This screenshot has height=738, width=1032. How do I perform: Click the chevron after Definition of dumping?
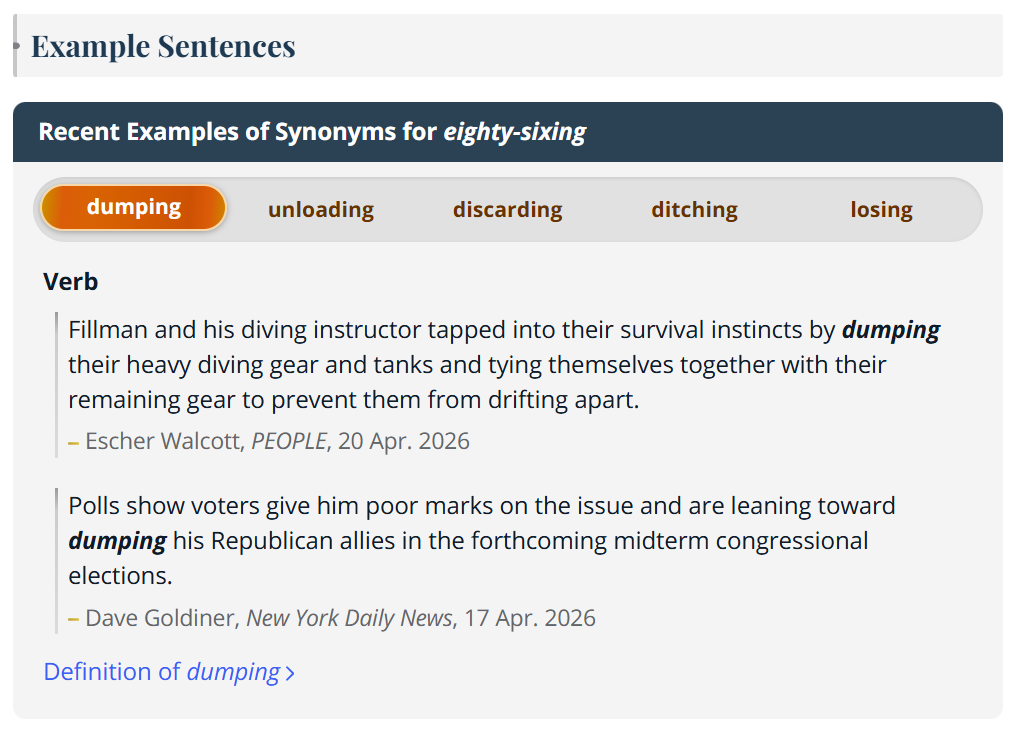point(290,673)
